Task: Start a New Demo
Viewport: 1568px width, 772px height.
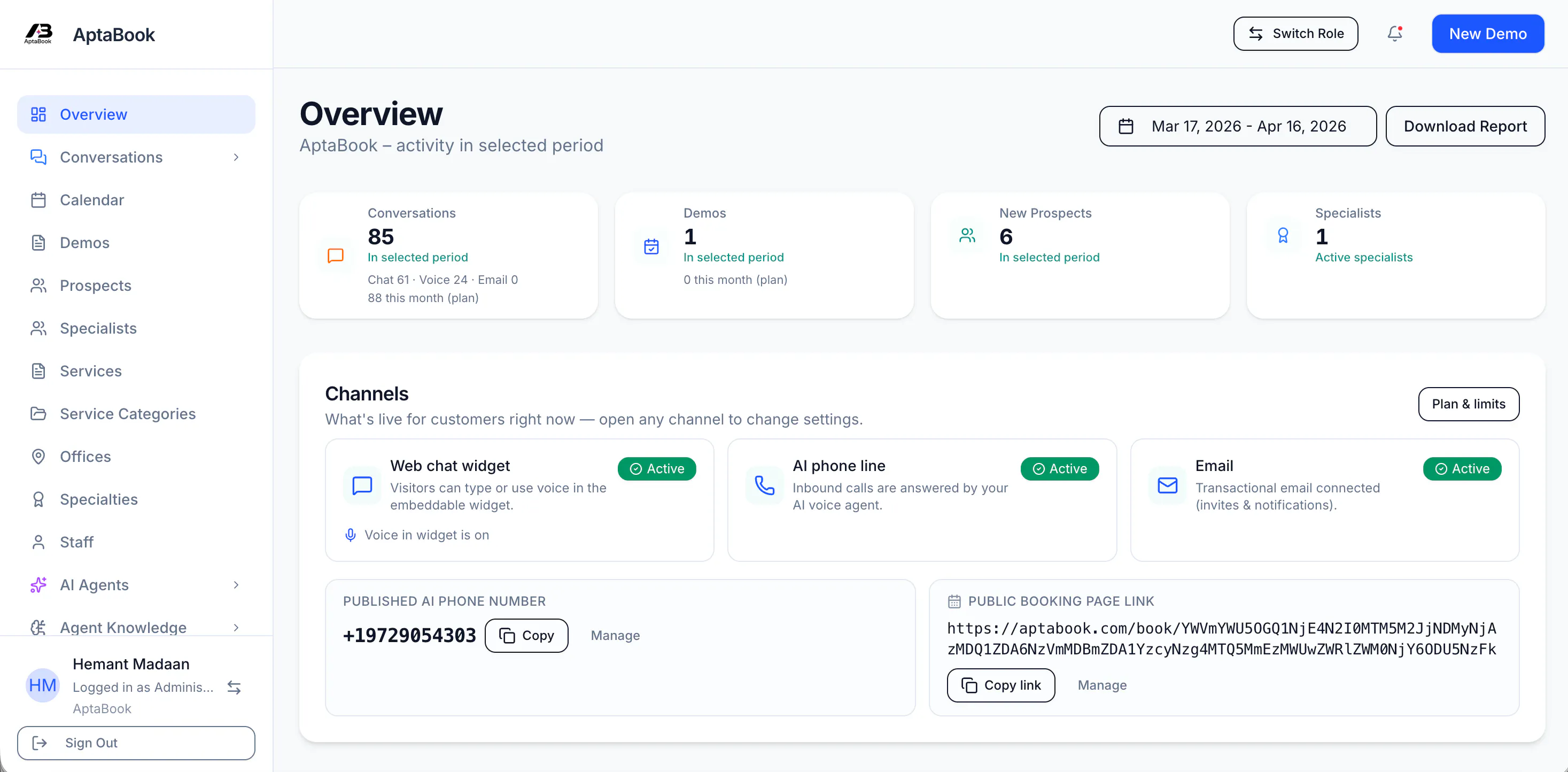Action: (x=1488, y=34)
